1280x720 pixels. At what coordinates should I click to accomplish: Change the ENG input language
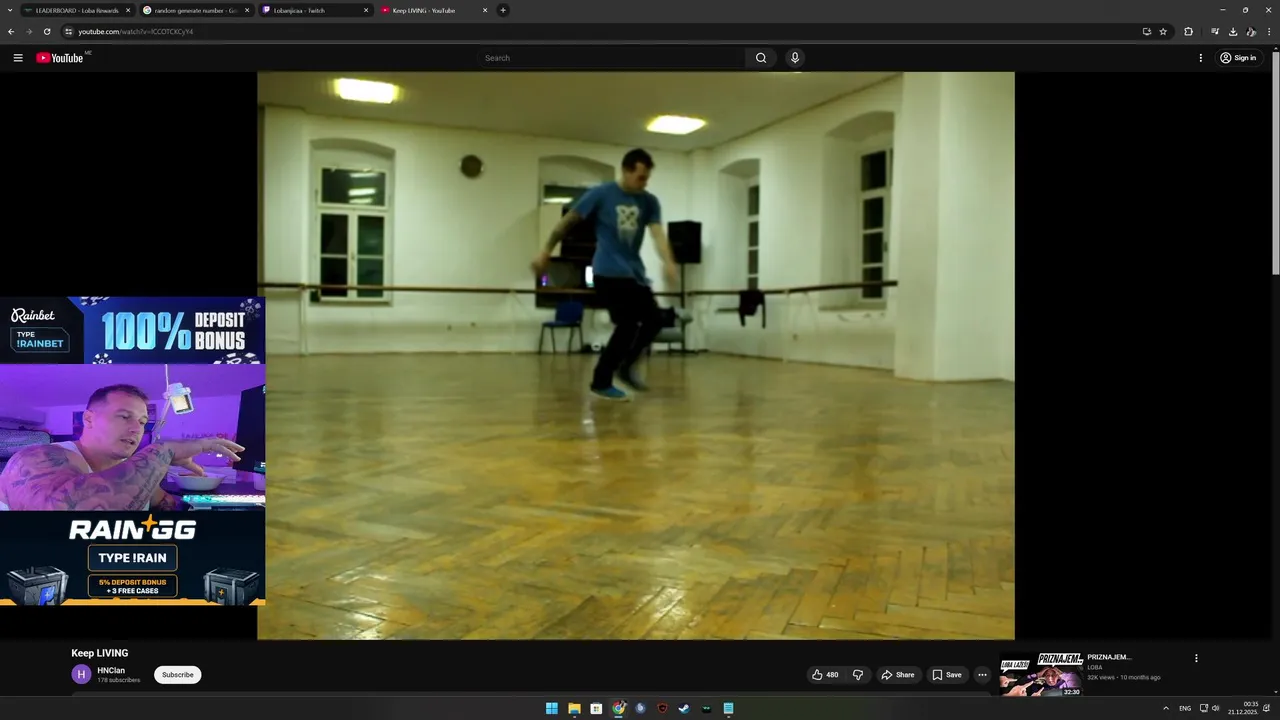(1185, 708)
